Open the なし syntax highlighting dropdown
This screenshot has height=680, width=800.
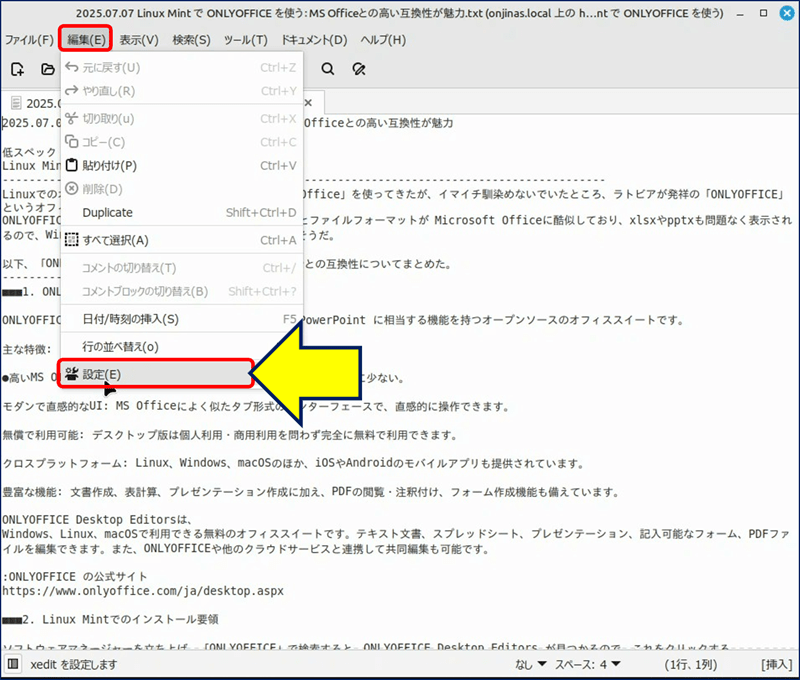pyautogui.click(x=531, y=664)
